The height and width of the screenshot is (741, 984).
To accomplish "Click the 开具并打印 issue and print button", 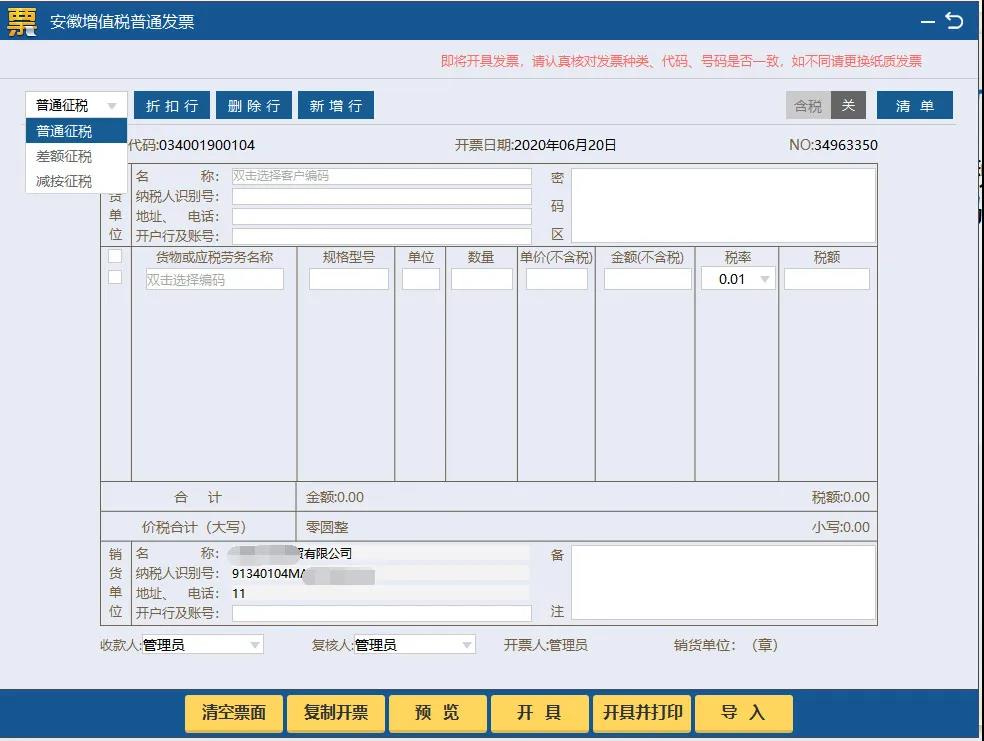I will [x=640, y=713].
